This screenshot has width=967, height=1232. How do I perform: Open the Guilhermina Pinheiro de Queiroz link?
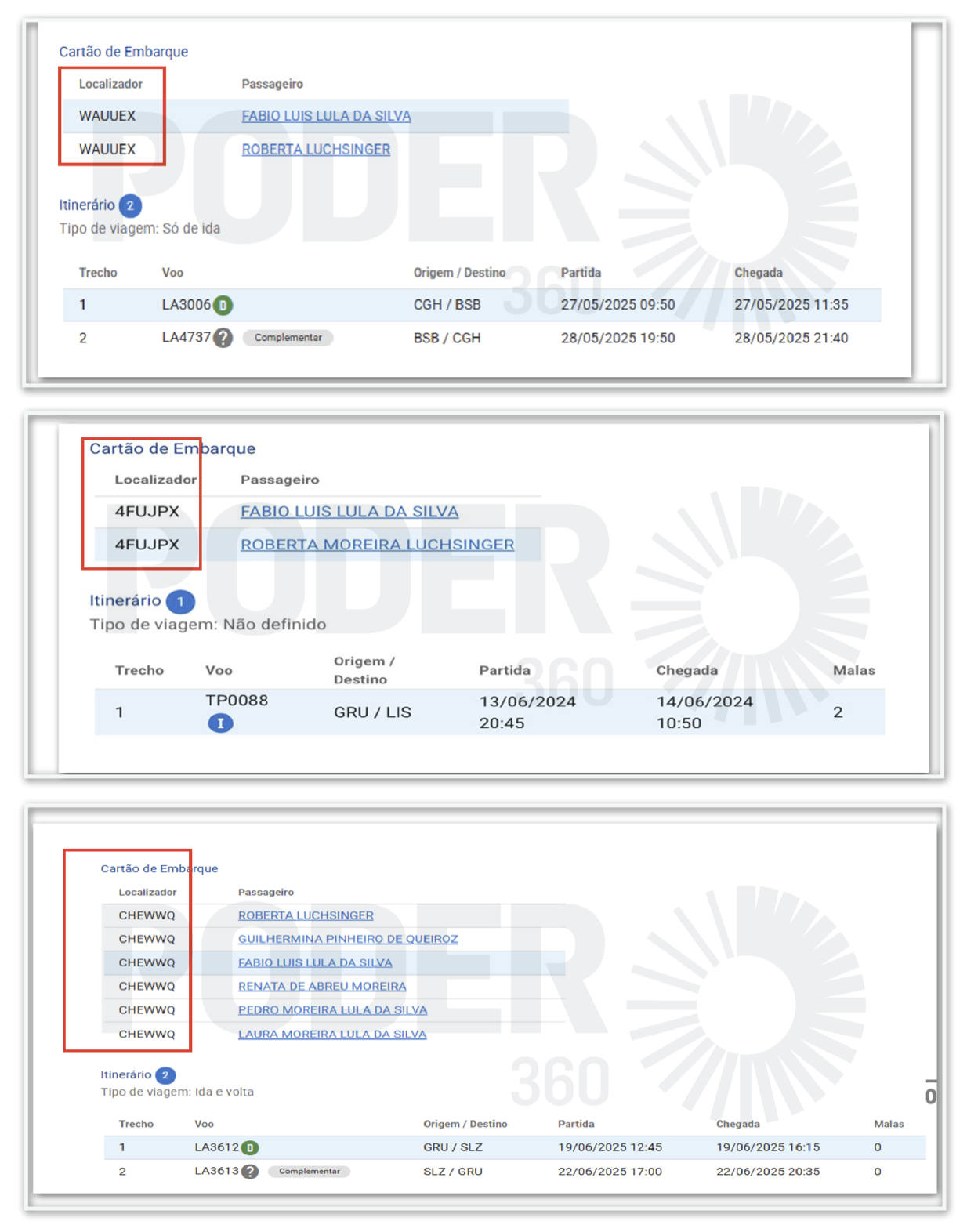pos(348,939)
